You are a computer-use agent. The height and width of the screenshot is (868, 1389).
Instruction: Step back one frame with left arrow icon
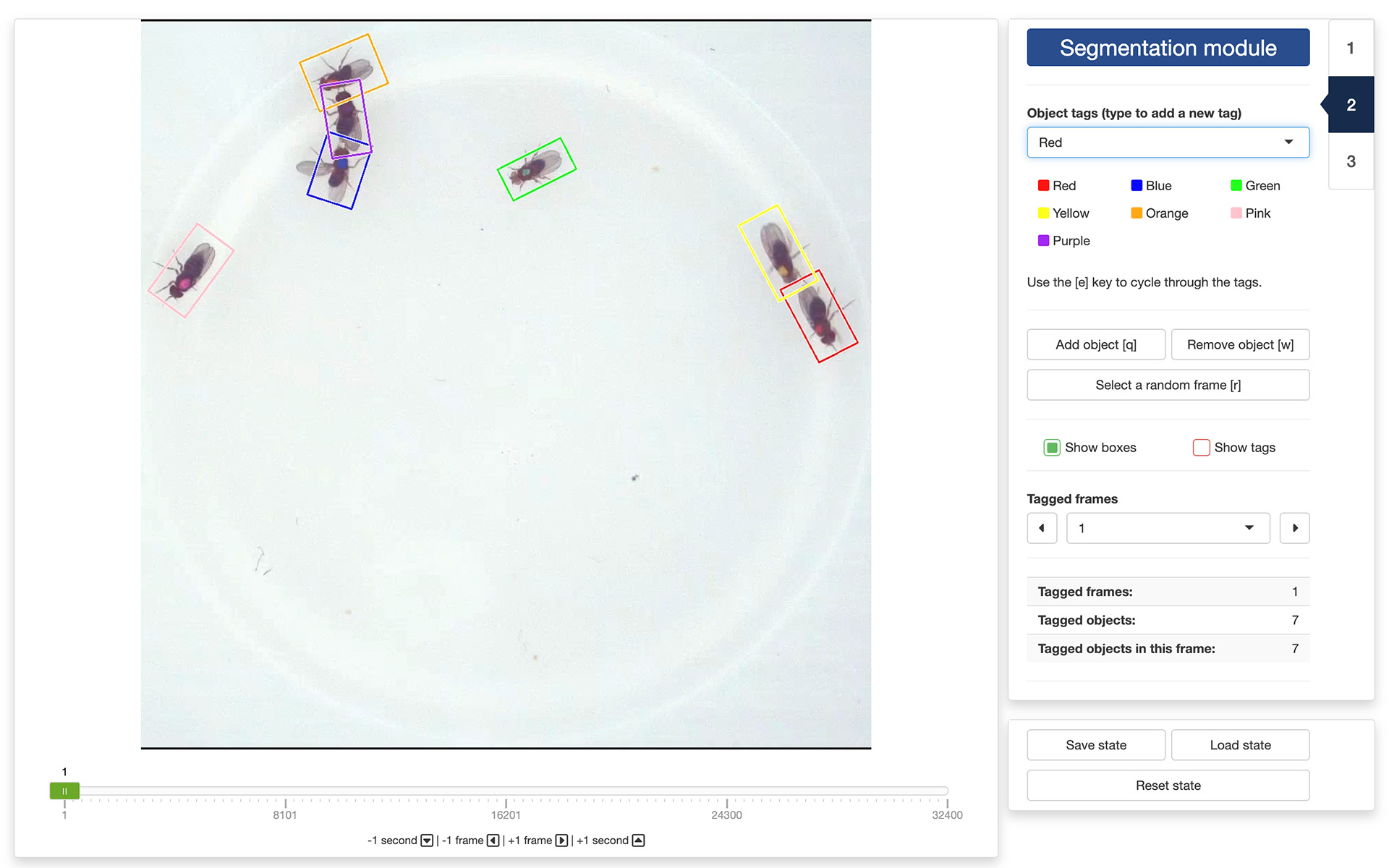(493, 841)
